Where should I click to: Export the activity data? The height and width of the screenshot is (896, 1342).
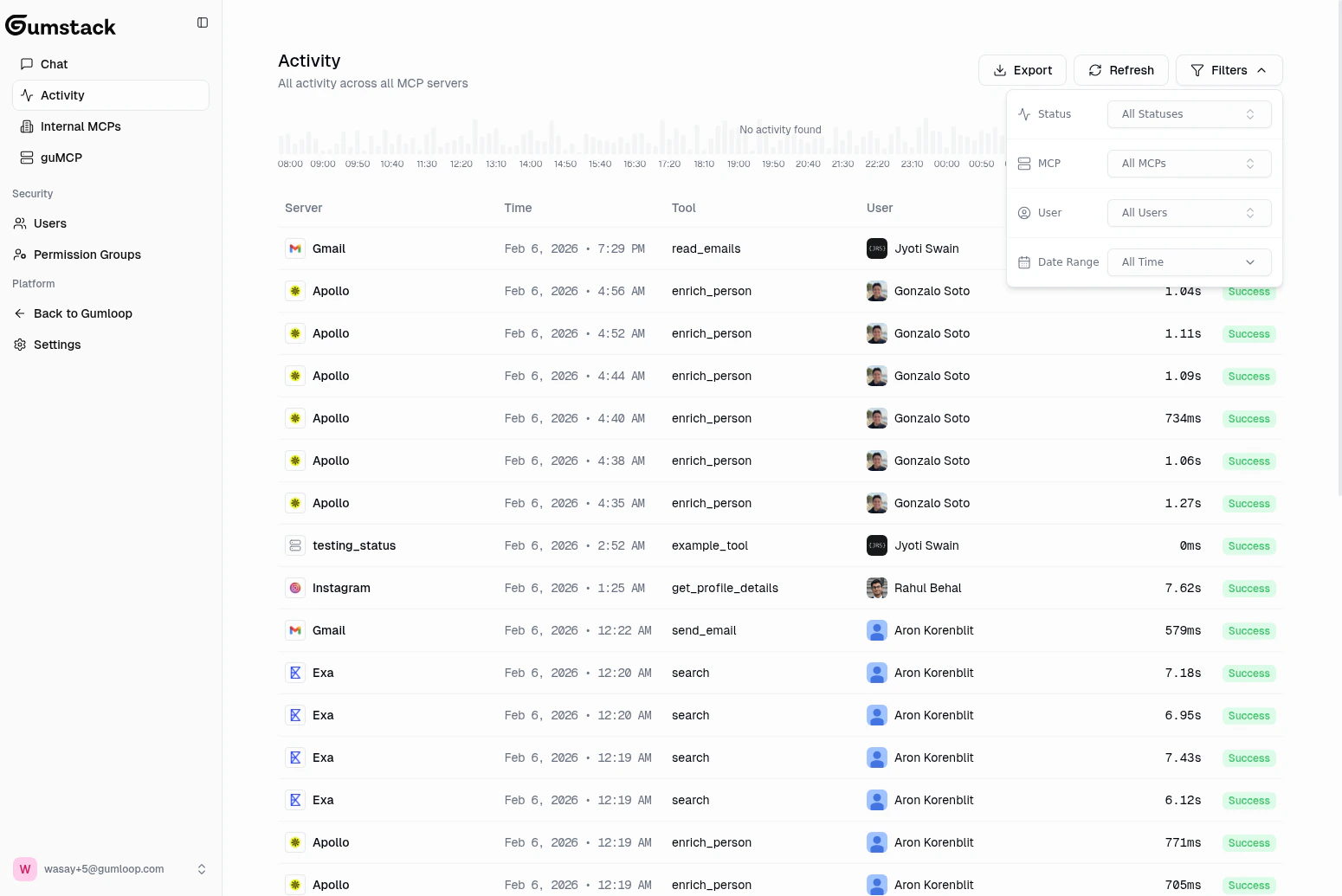[x=1023, y=70]
